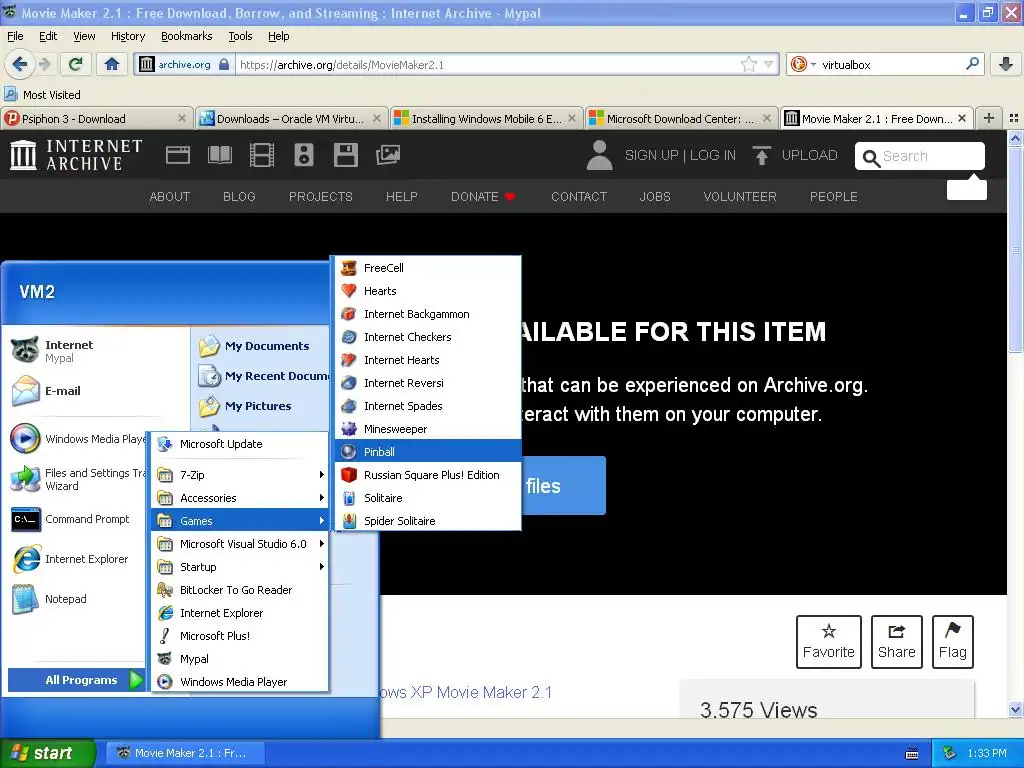This screenshot has height=768, width=1024.
Task: Open FreeCell game
Action: tap(428, 268)
